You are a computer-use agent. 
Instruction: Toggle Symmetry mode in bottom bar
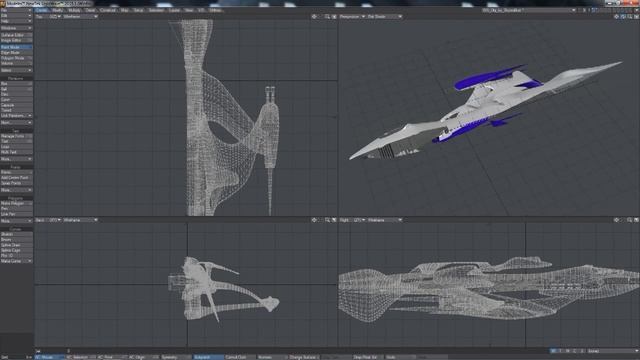(175, 357)
